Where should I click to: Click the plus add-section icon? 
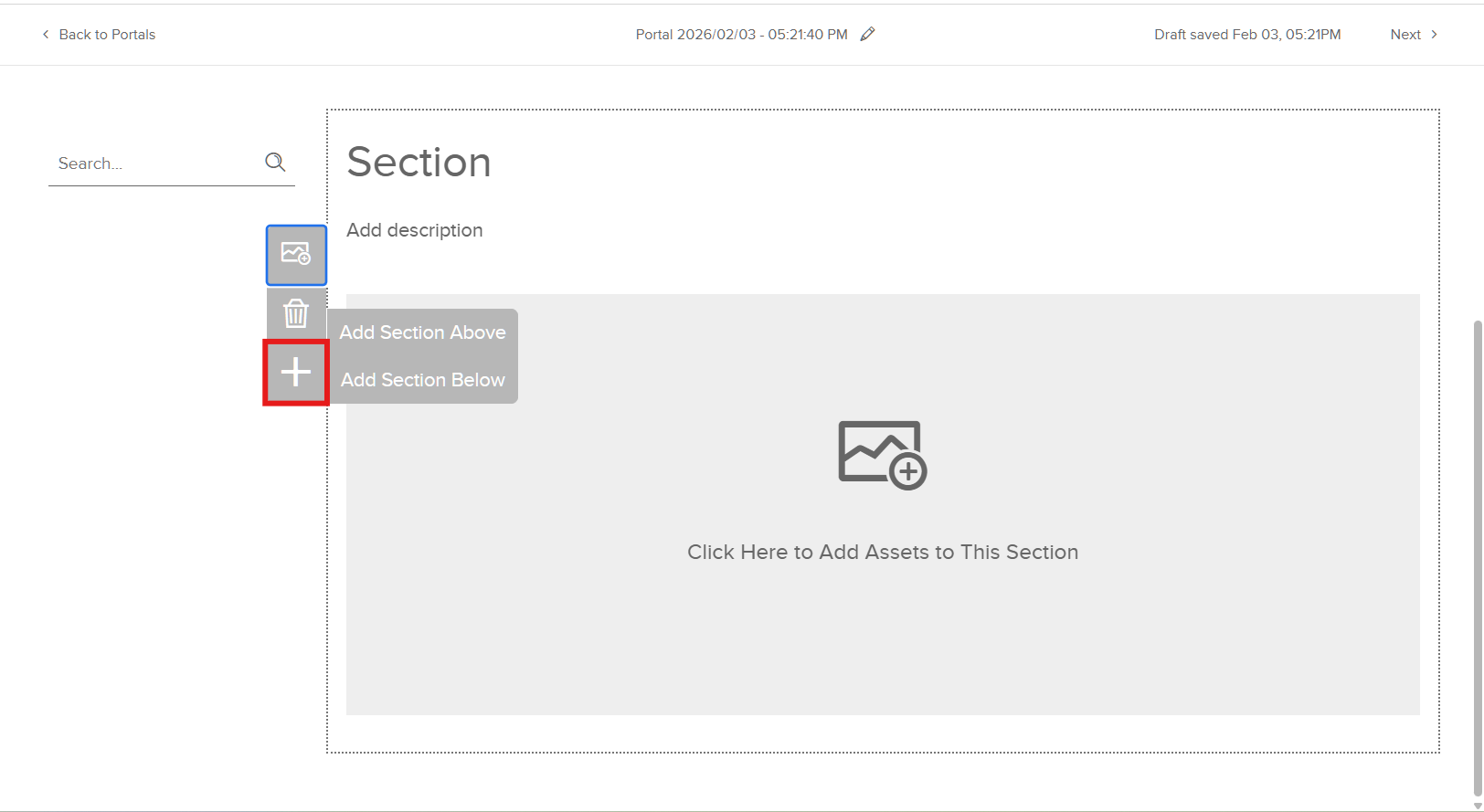(x=296, y=373)
